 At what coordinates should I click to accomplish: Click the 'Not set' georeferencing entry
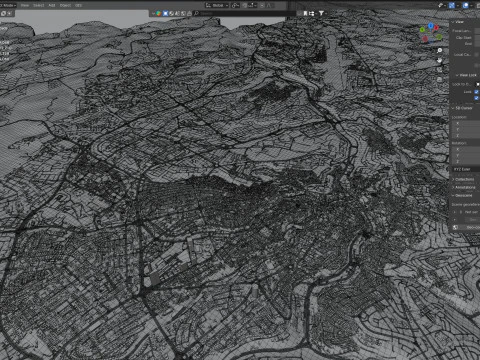471,212
